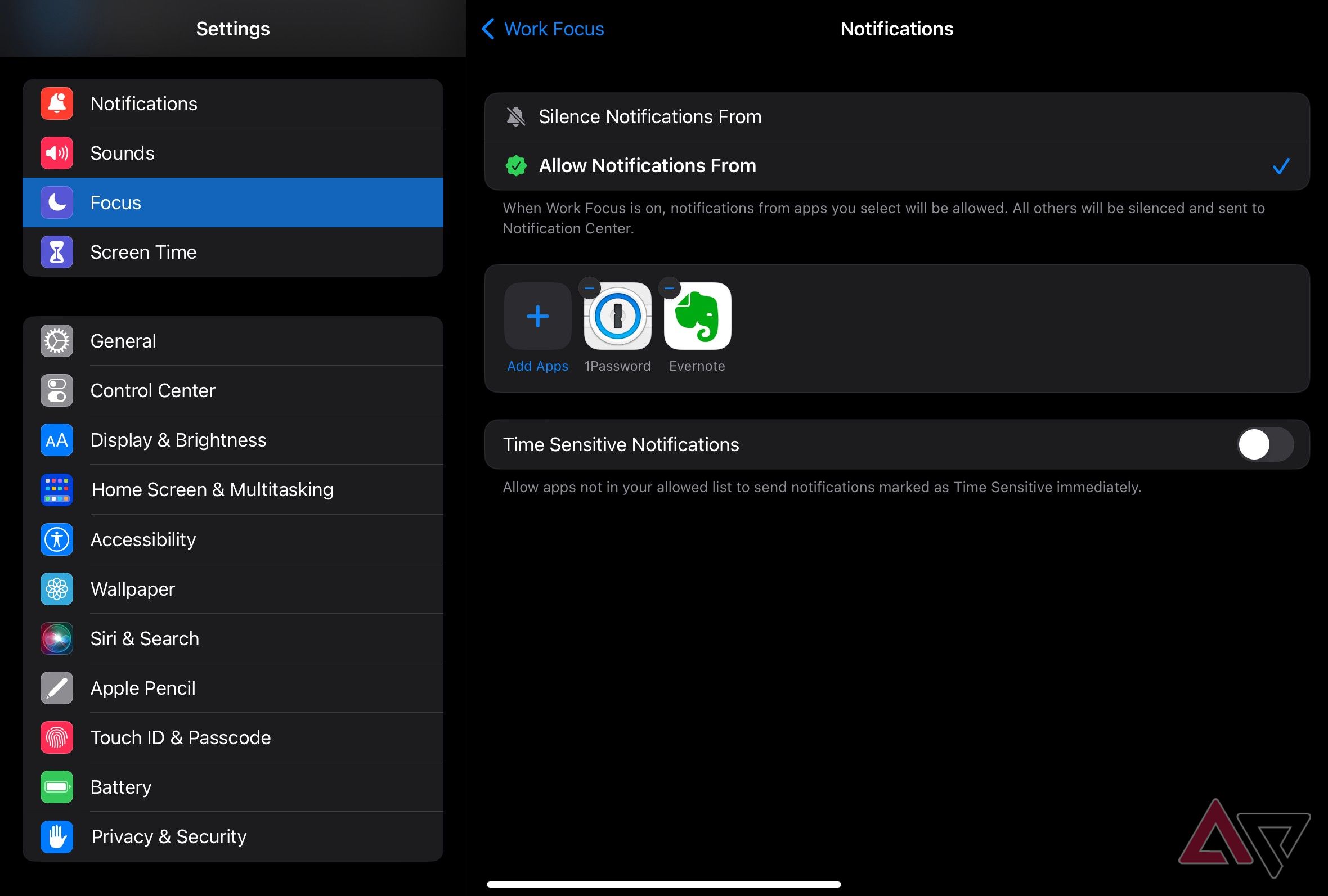
Task: Remove Evernote using its minus badge
Action: point(669,288)
